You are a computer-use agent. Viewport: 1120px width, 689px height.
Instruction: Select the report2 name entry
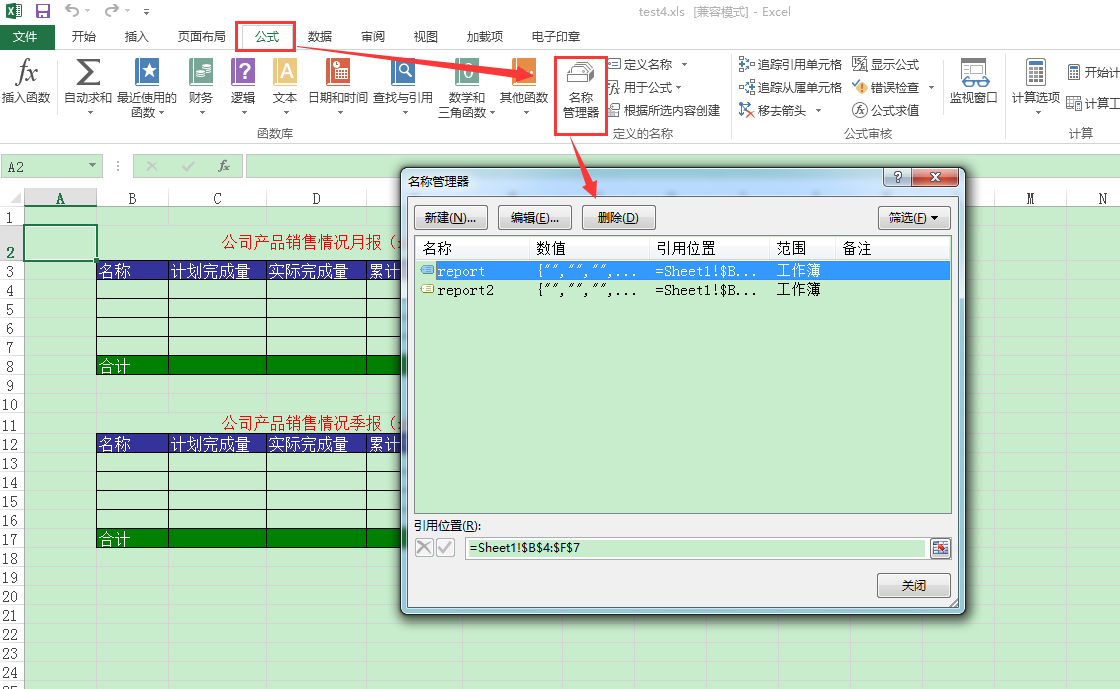pyautogui.click(x=466, y=290)
